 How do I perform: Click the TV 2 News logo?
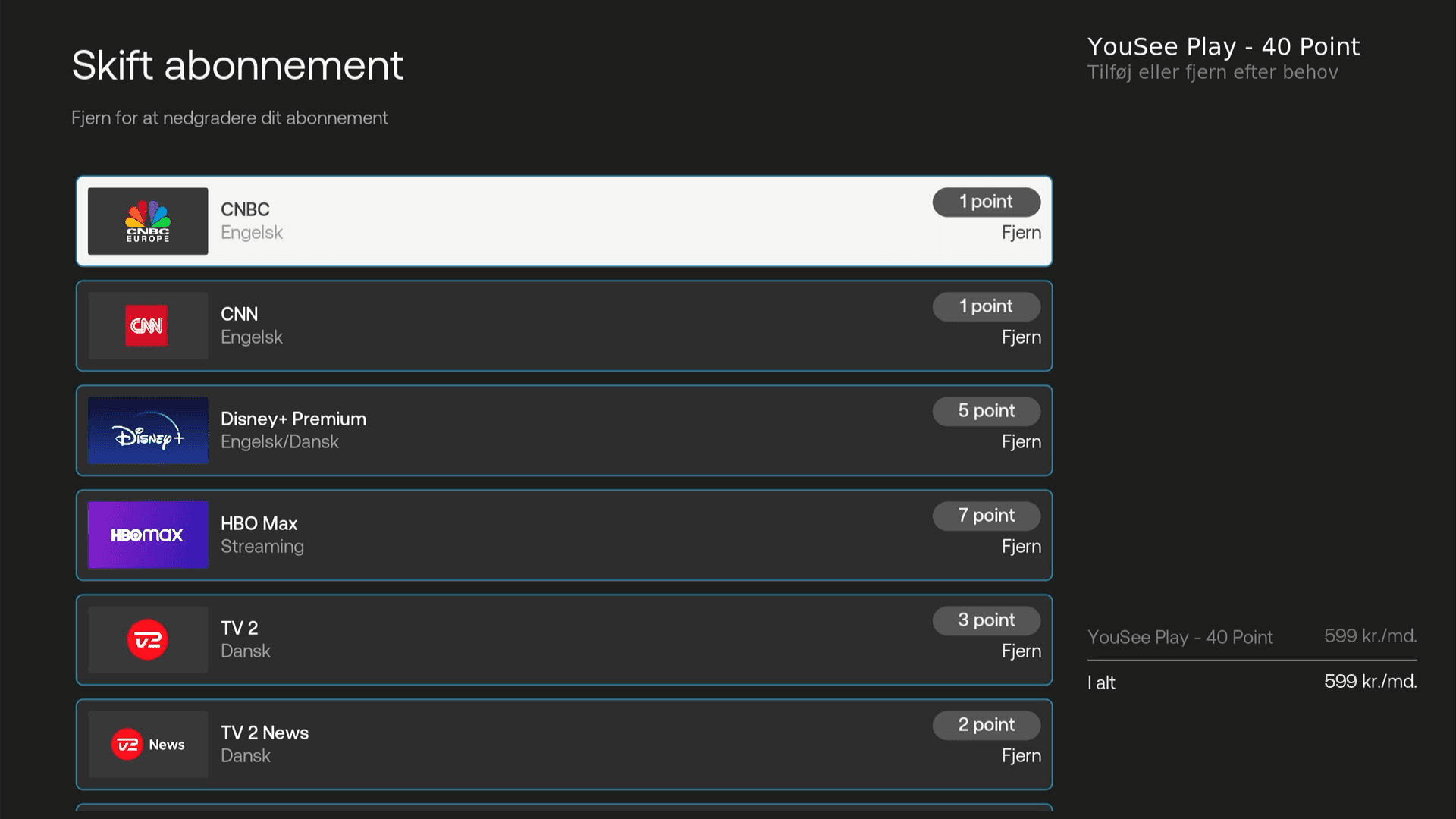(x=148, y=744)
